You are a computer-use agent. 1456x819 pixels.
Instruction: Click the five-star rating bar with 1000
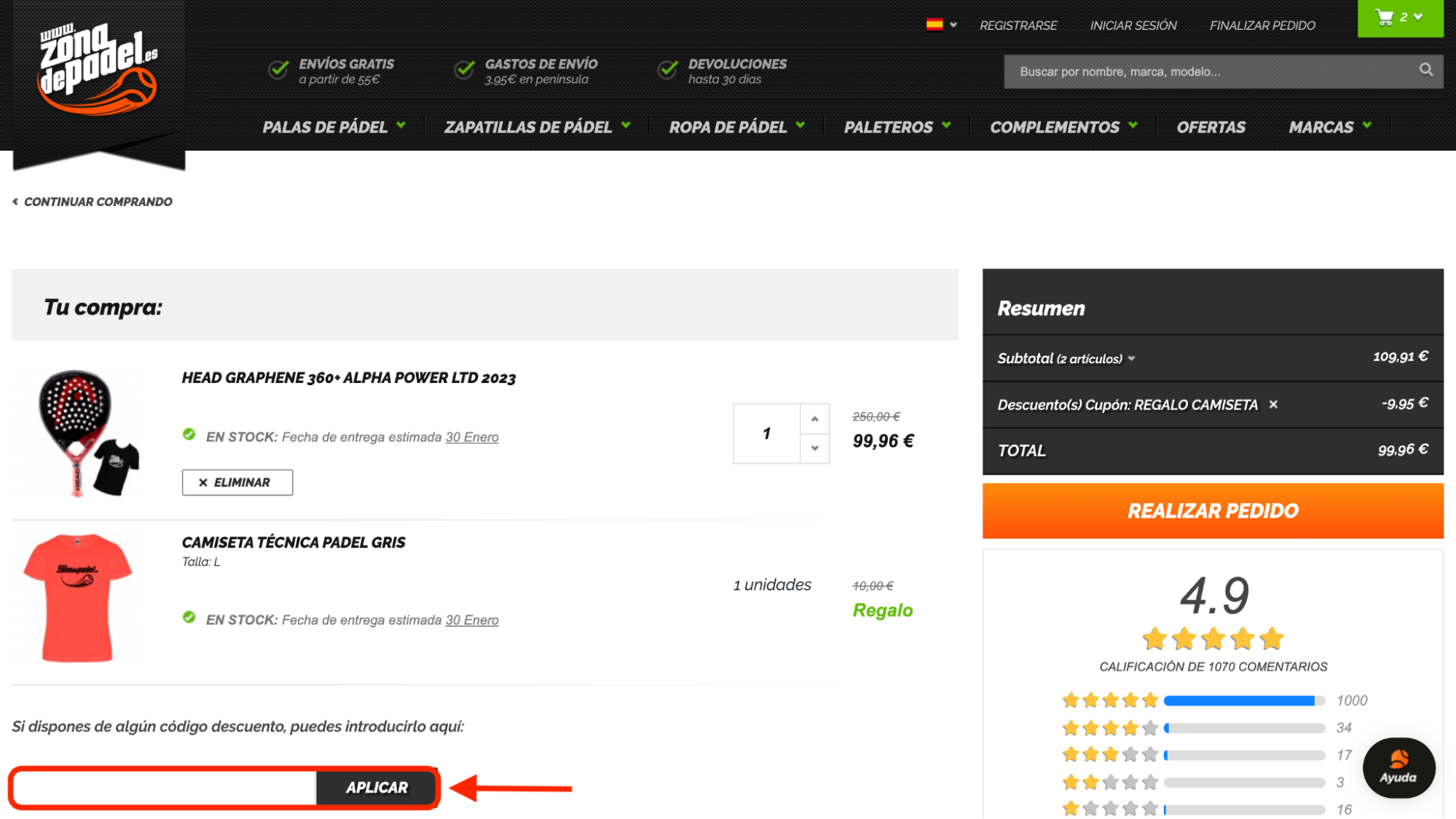point(1244,700)
